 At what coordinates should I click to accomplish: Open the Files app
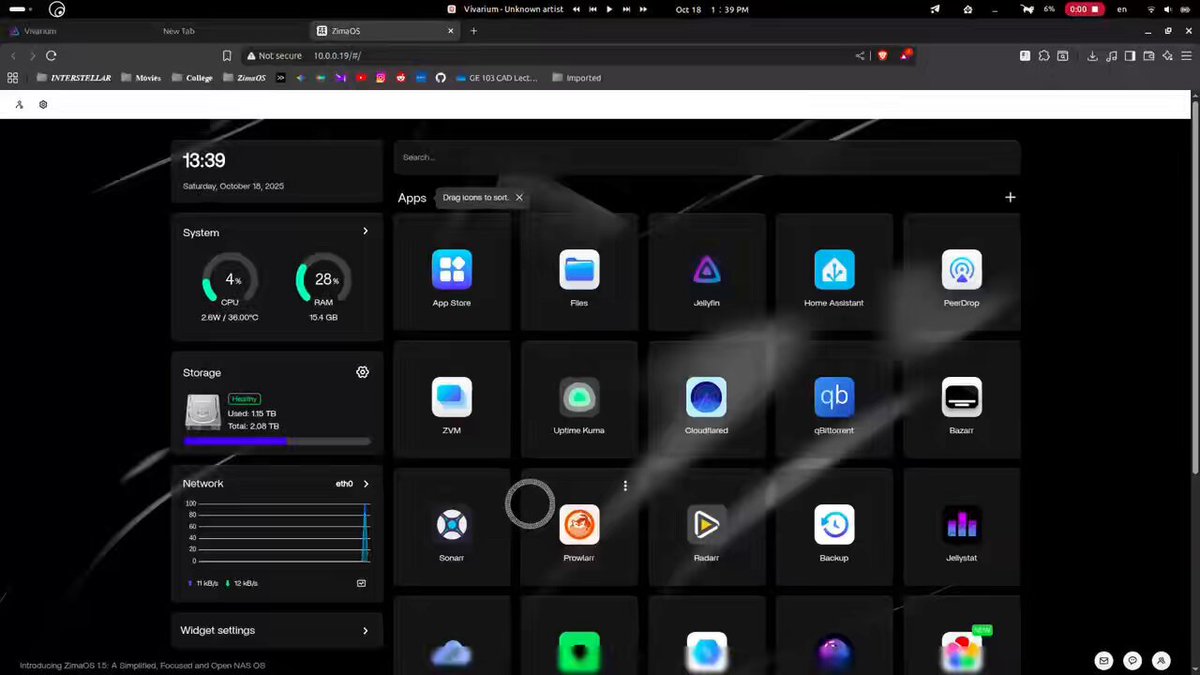coord(579,270)
